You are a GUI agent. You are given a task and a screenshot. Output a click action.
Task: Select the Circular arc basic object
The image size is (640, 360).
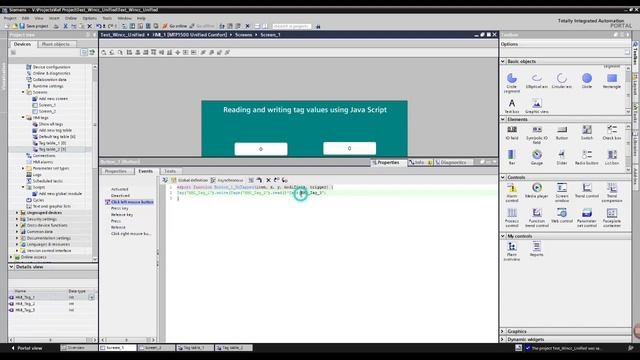click(x=561, y=81)
